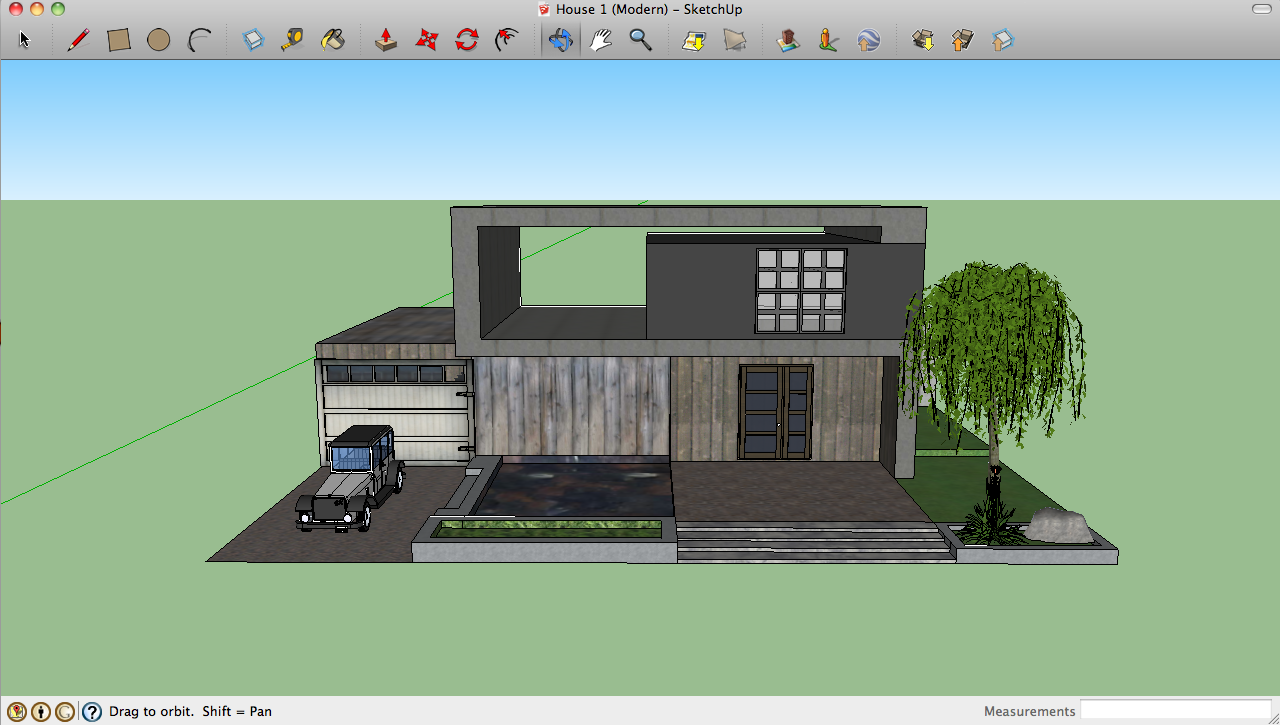Pick the Move tool with red arrows
Image resolution: width=1280 pixels, height=725 pixels.
[427, 40]
